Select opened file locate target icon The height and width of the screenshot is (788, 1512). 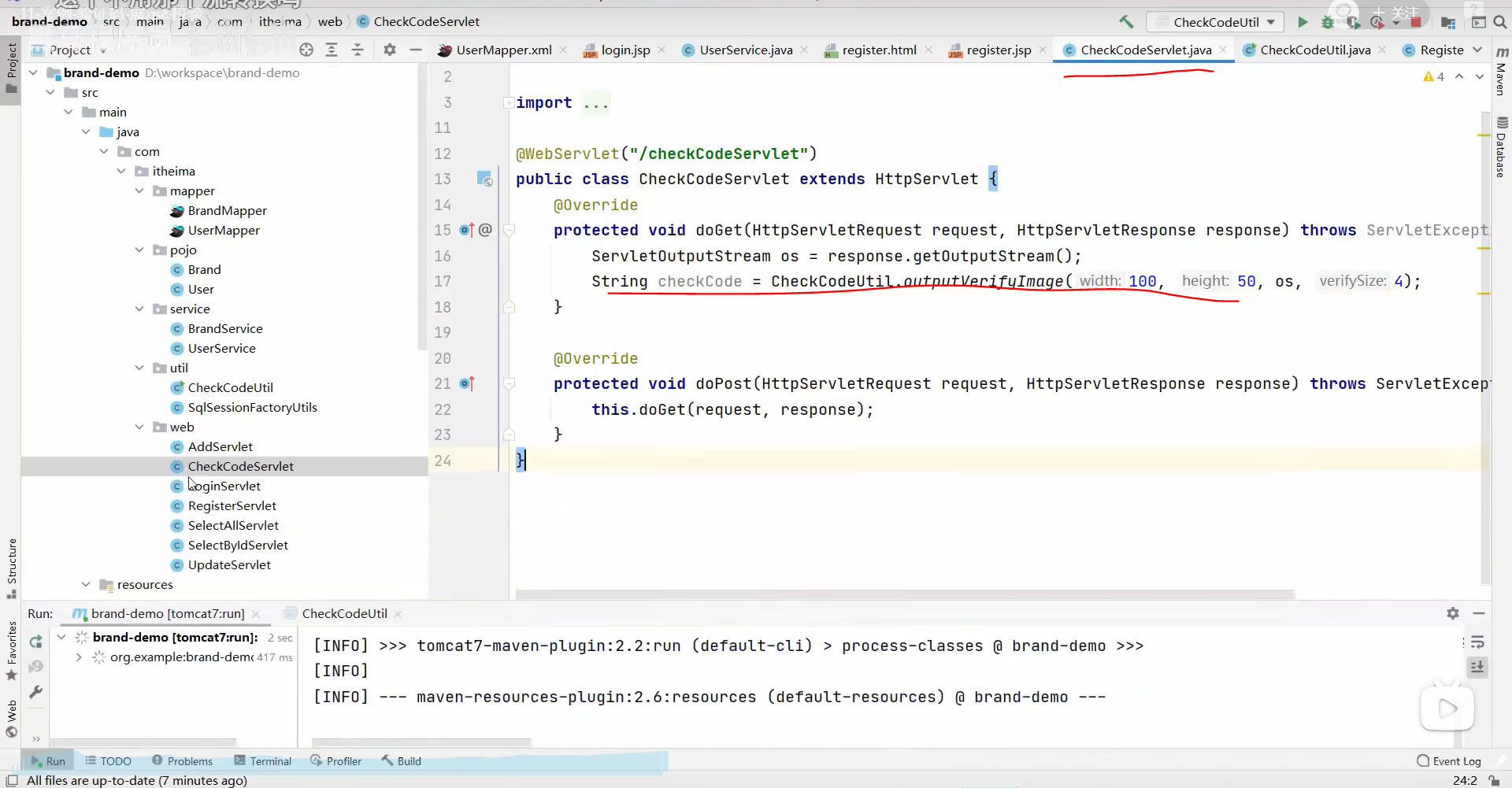[x=306, y=50]
